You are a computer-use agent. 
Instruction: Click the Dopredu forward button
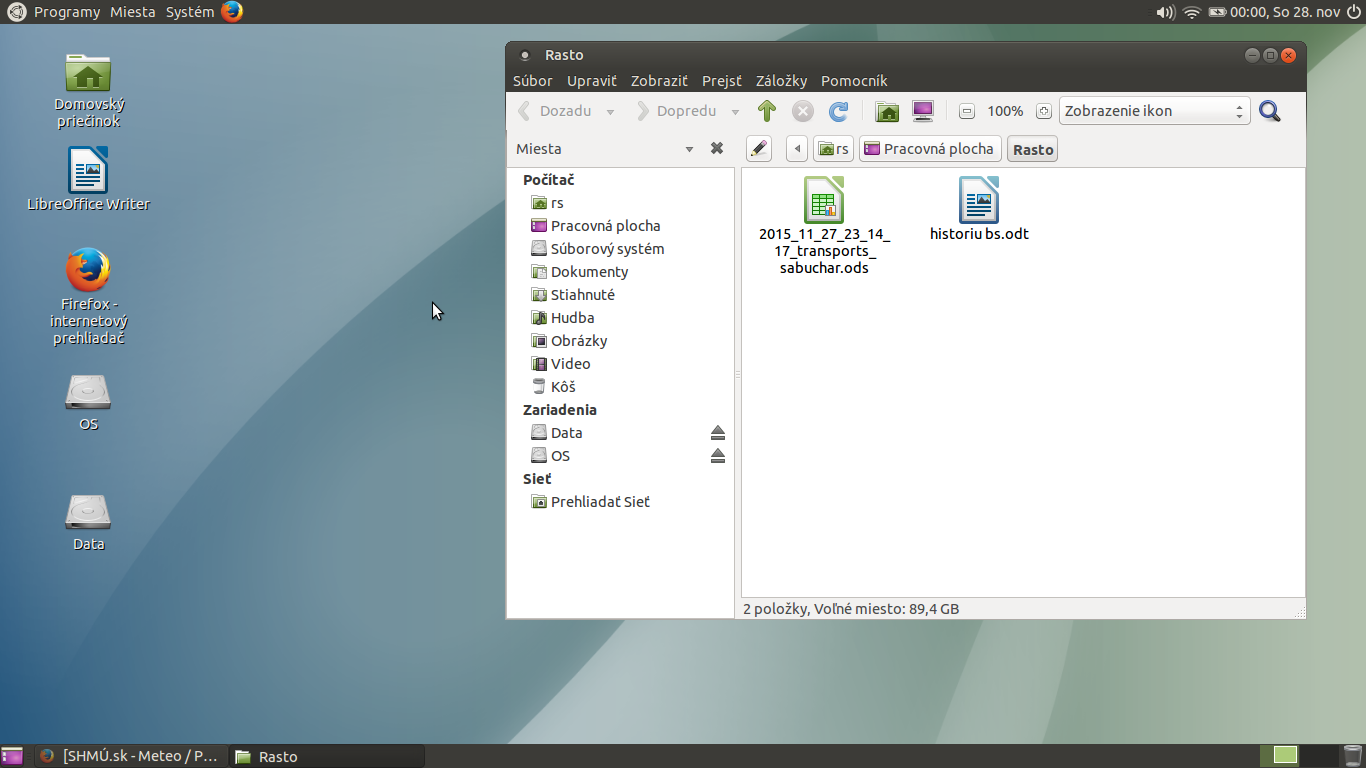click(677, 111)
